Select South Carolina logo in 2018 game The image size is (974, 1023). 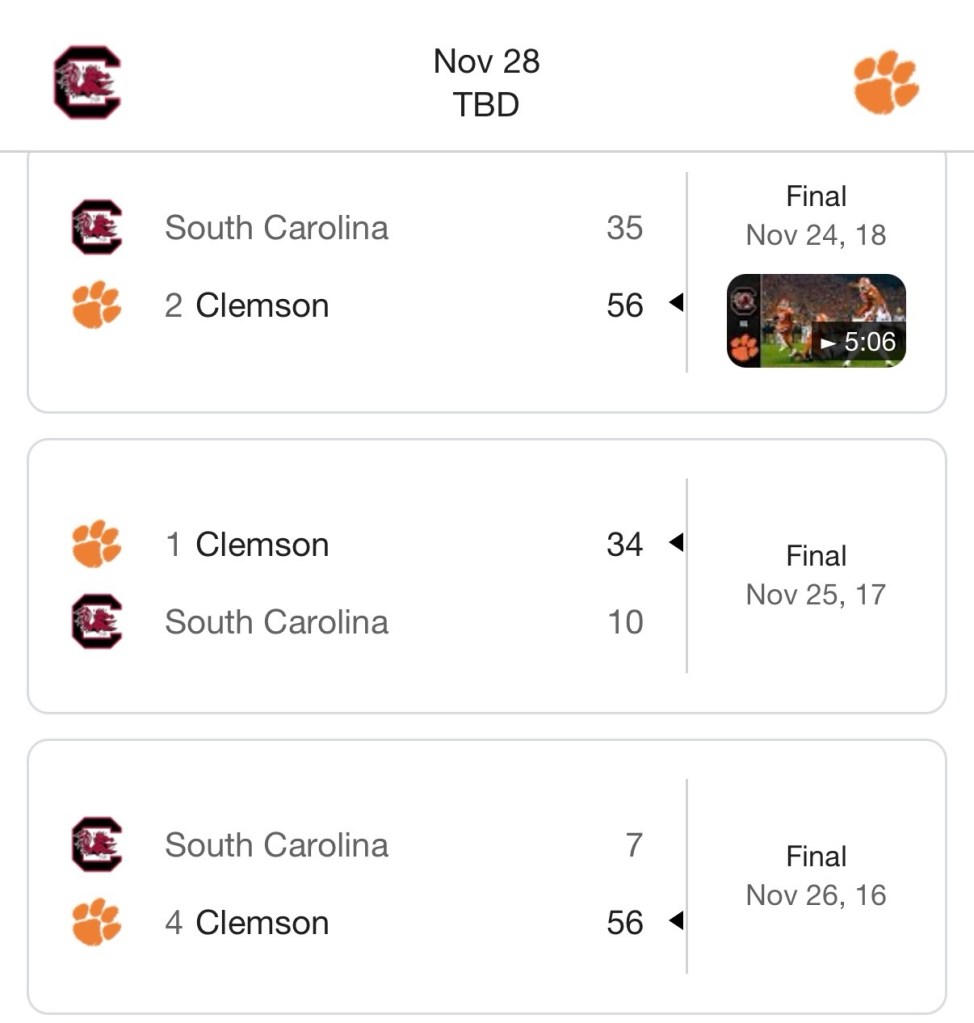point(97,227)
